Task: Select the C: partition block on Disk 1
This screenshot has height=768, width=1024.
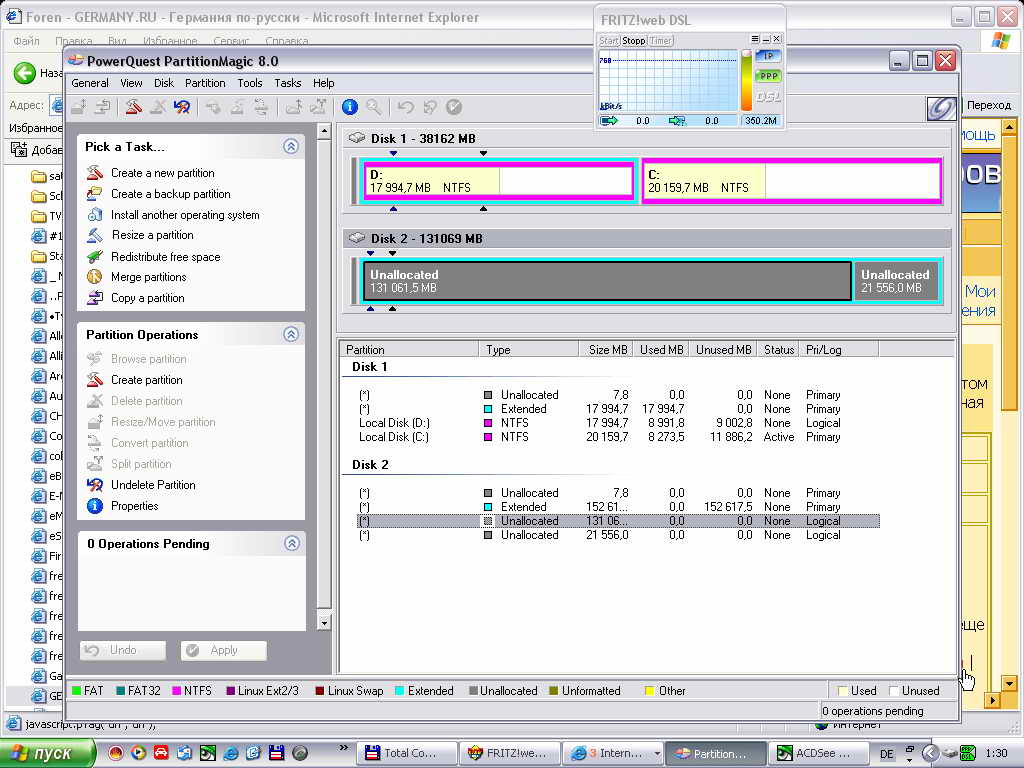Action: tap(792, 181)
